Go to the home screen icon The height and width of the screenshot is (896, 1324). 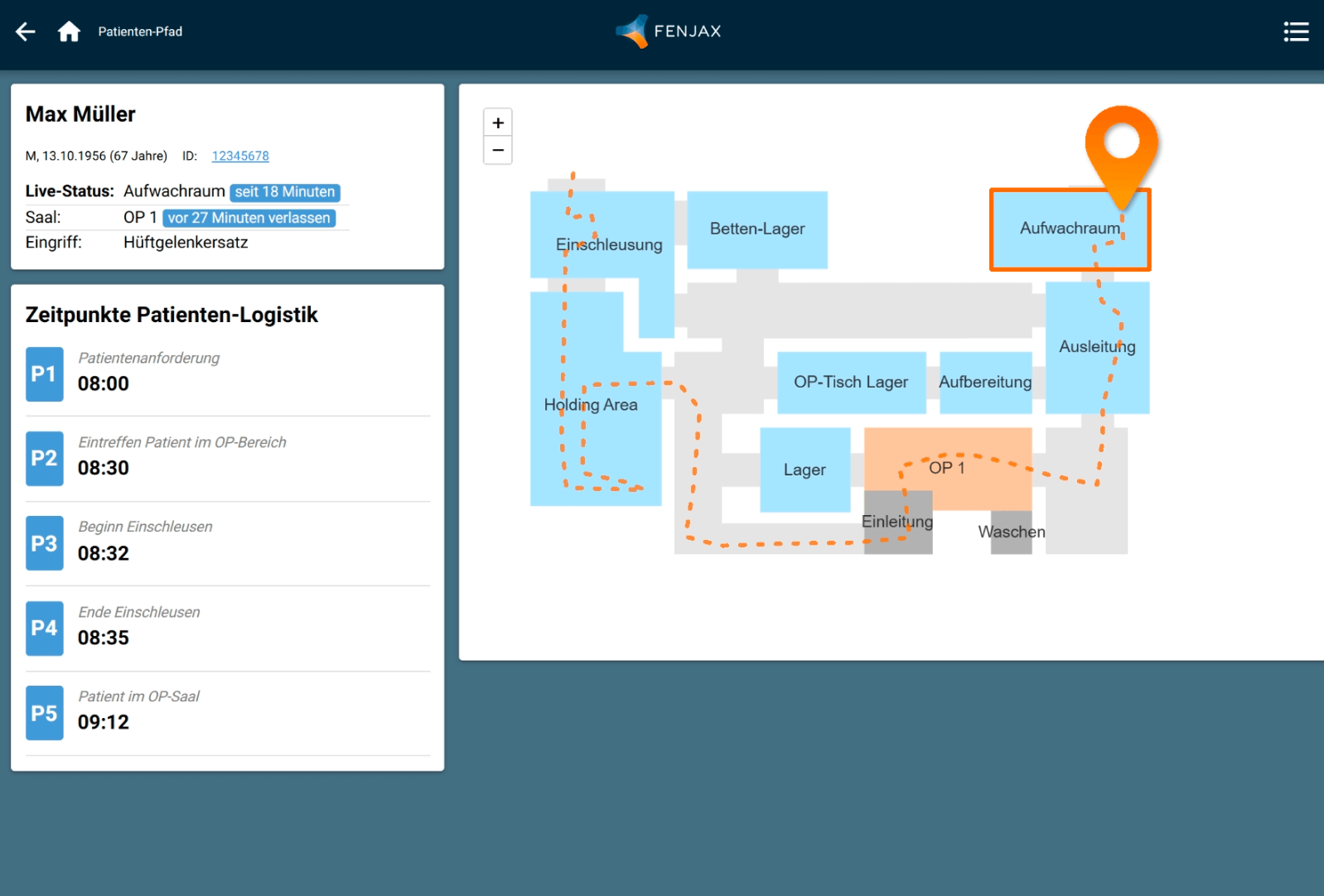pyautogui.click(x=69, y=32)
